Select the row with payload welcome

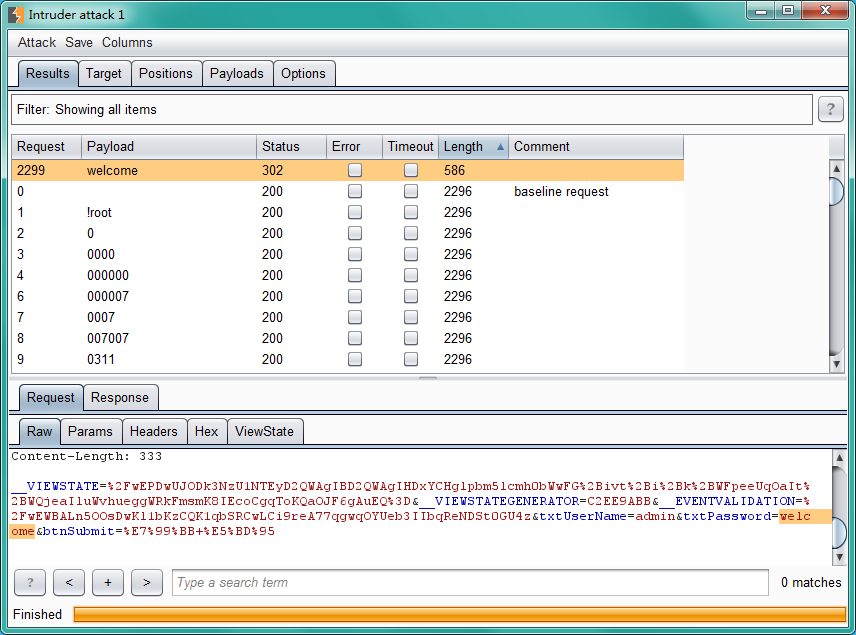(x=347, y=170)
